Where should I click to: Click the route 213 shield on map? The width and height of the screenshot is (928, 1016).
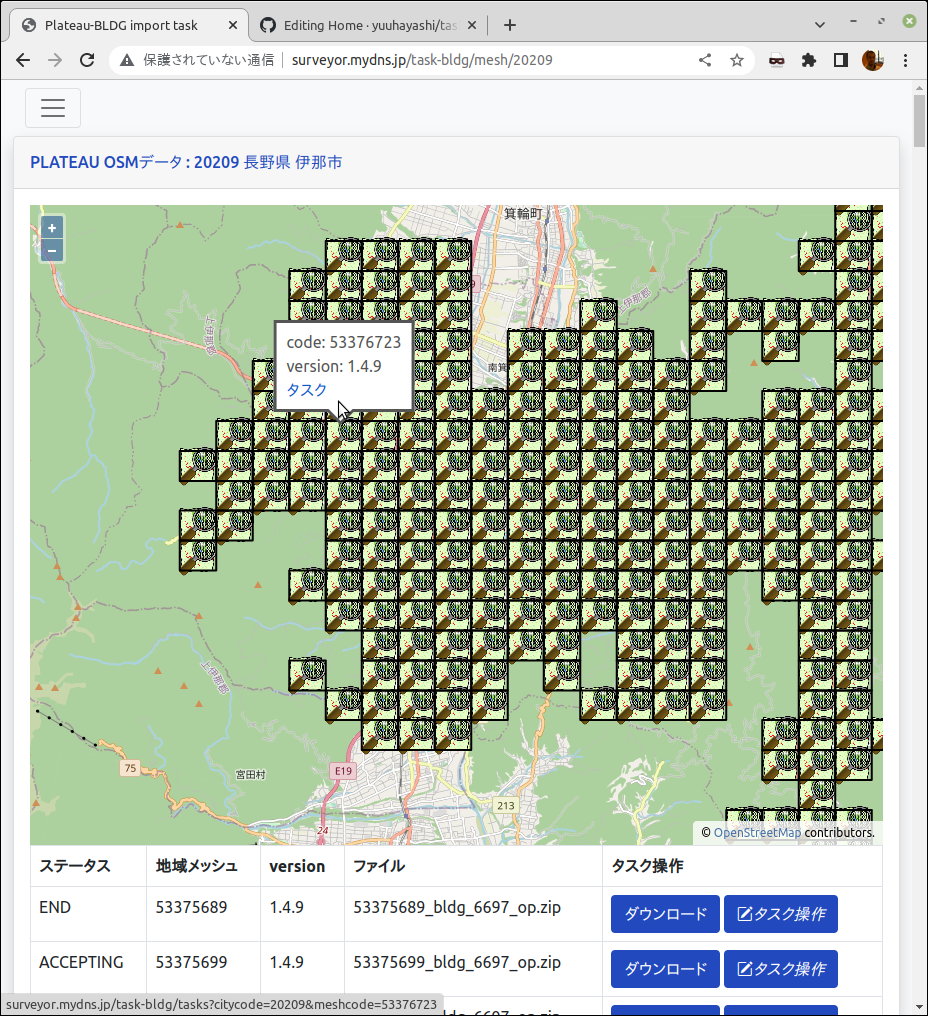tap(505, 805)
